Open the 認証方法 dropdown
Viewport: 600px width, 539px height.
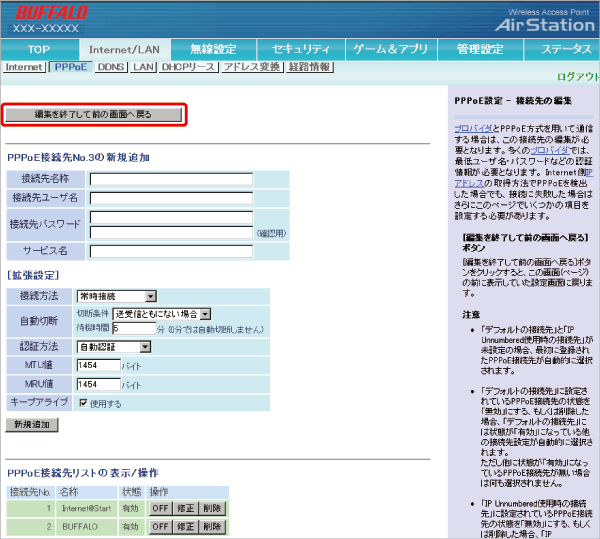(114, 346)
